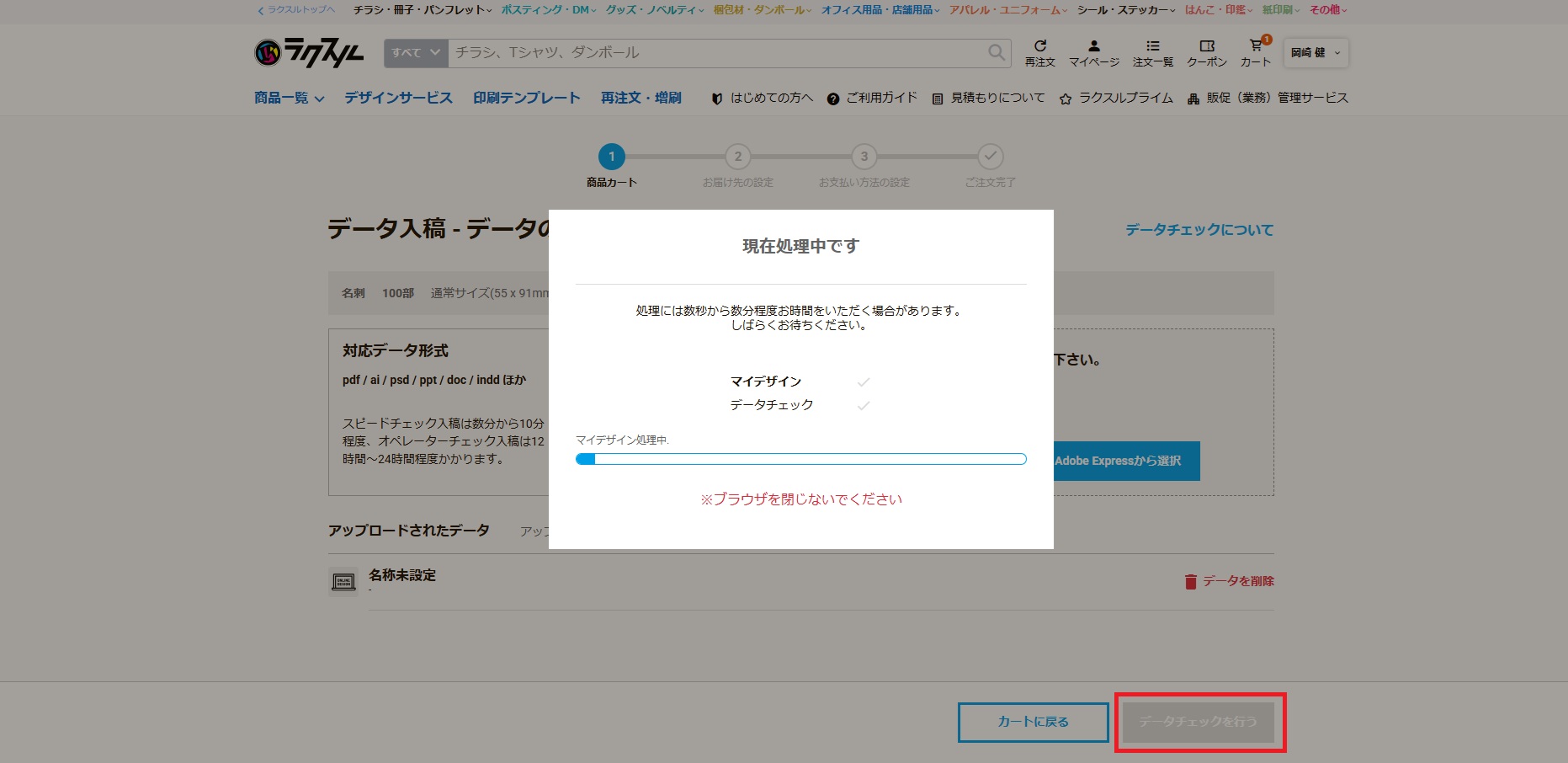Screen dimensions: 1568x763
Task: Open 販促（業務）管理サービス link
Action: click(x=1268, y=98)
